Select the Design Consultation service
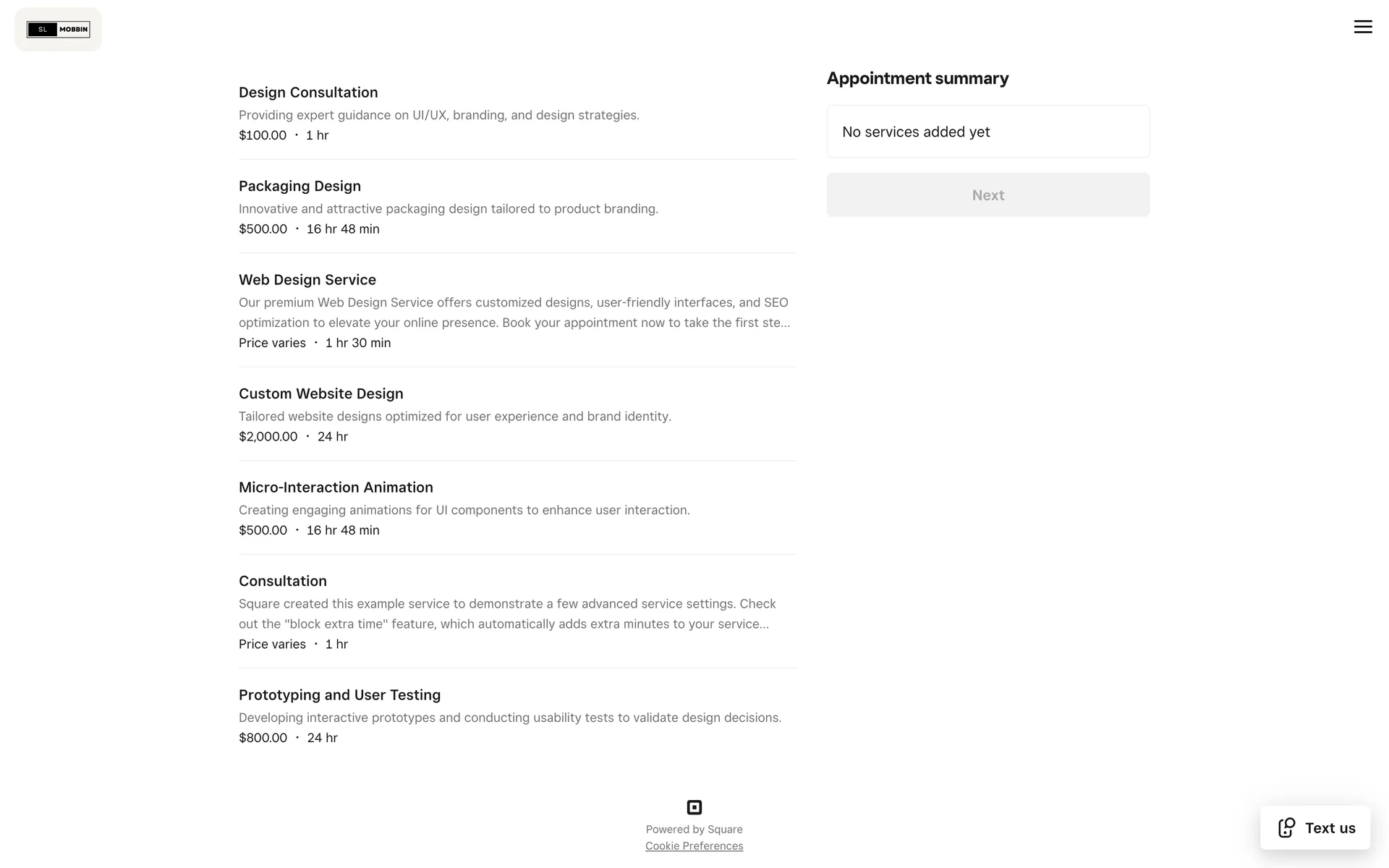 pos(308,93)
